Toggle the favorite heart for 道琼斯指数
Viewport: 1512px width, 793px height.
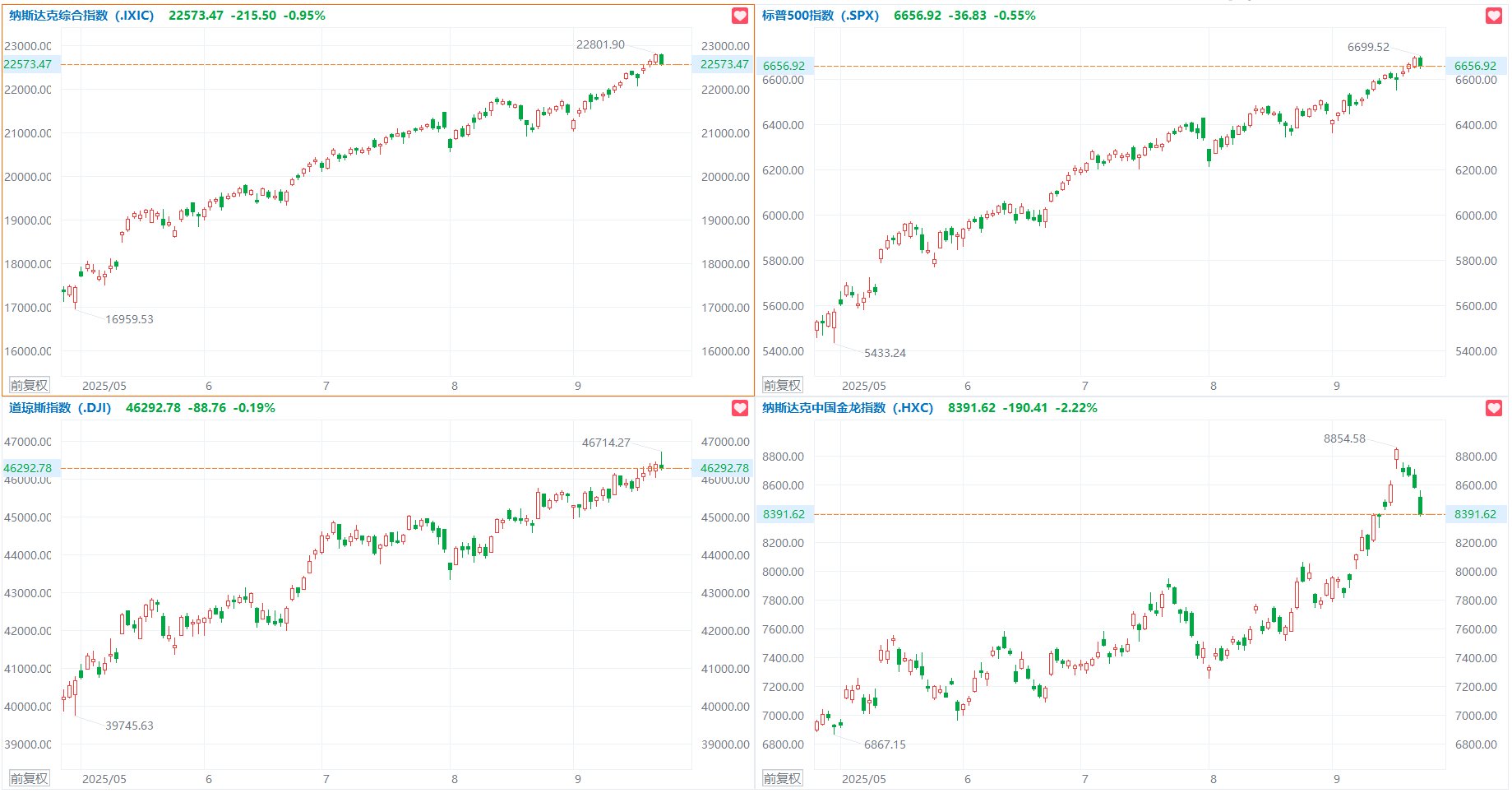tap(740, 408)
